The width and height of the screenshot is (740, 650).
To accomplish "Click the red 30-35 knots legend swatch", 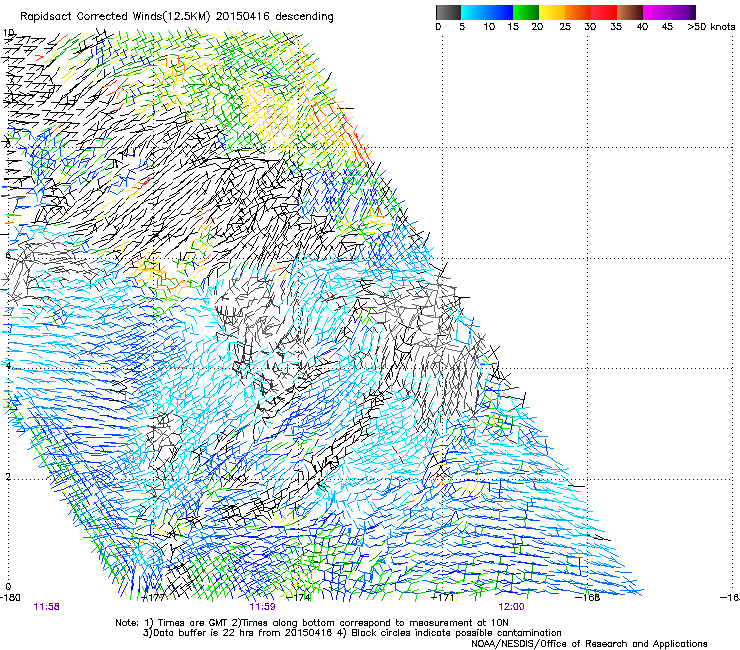I will (604, 12).
